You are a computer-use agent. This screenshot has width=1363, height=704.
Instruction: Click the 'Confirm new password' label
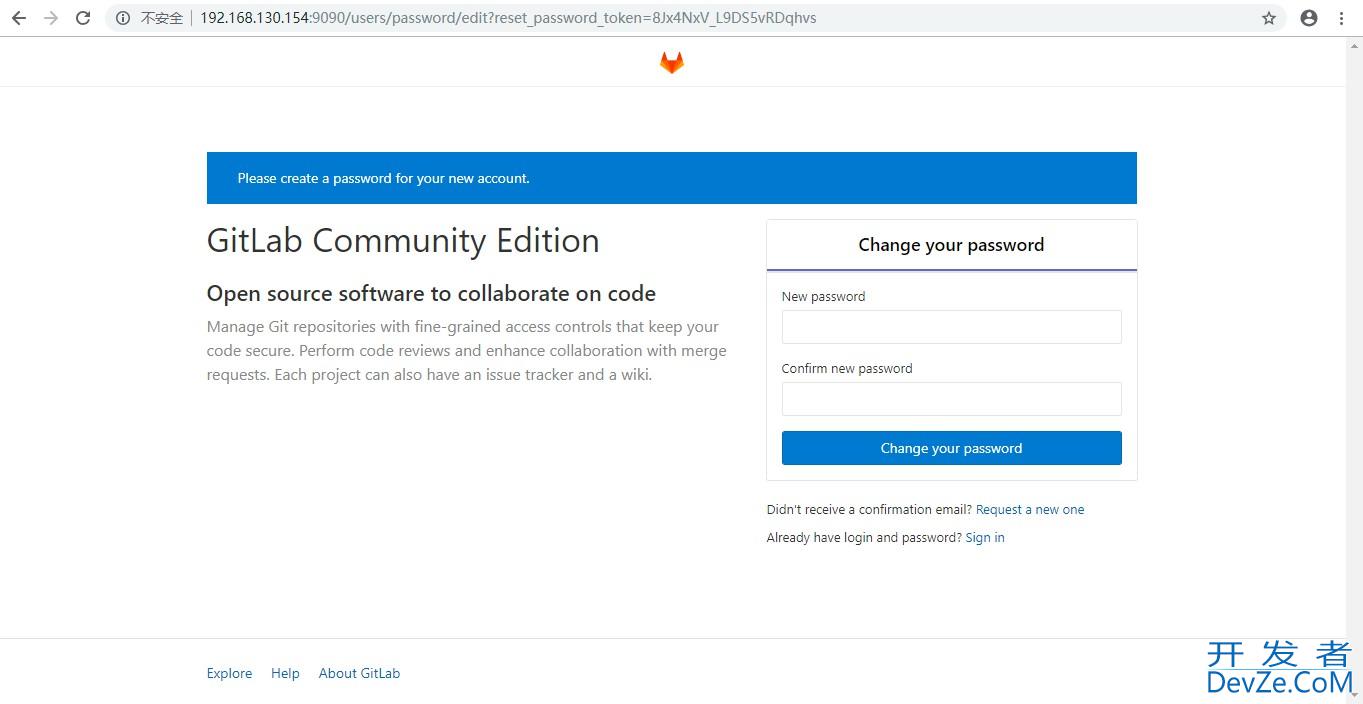pos(847,368)
